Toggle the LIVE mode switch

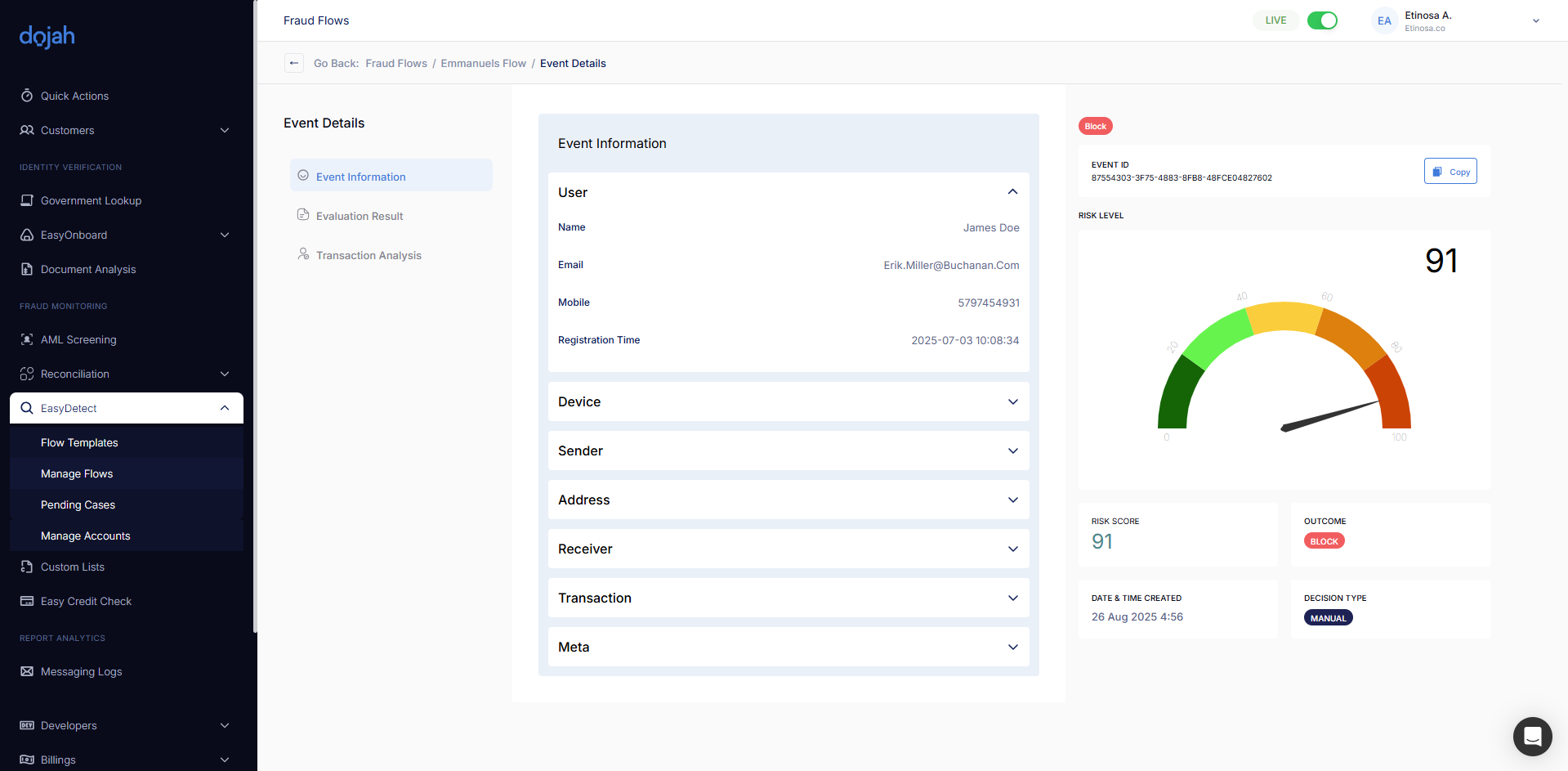tap(1321, 20)
